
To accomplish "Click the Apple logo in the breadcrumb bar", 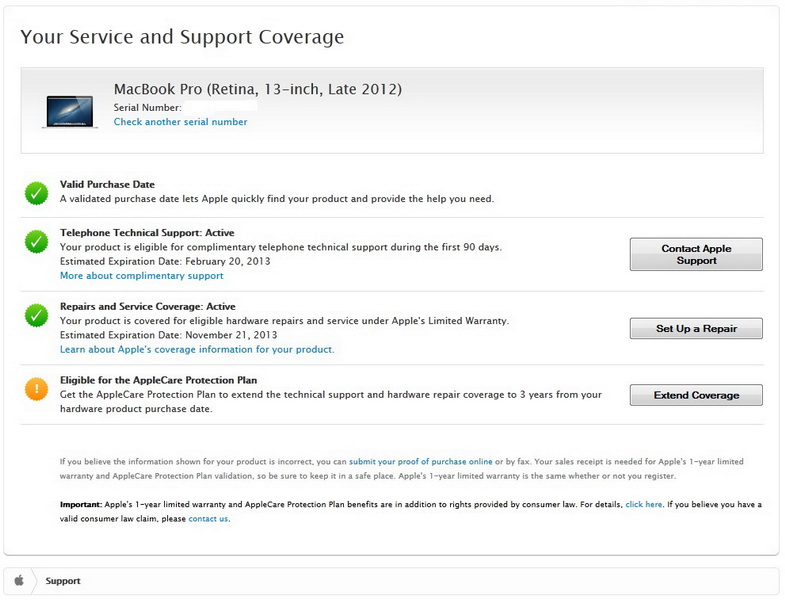I will coord(19,580).
